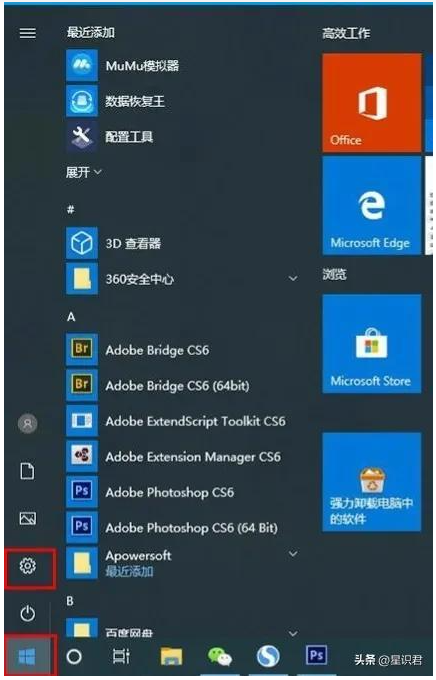436x680 pixels.
Task: Click the # section header
Action: point(71,210)
